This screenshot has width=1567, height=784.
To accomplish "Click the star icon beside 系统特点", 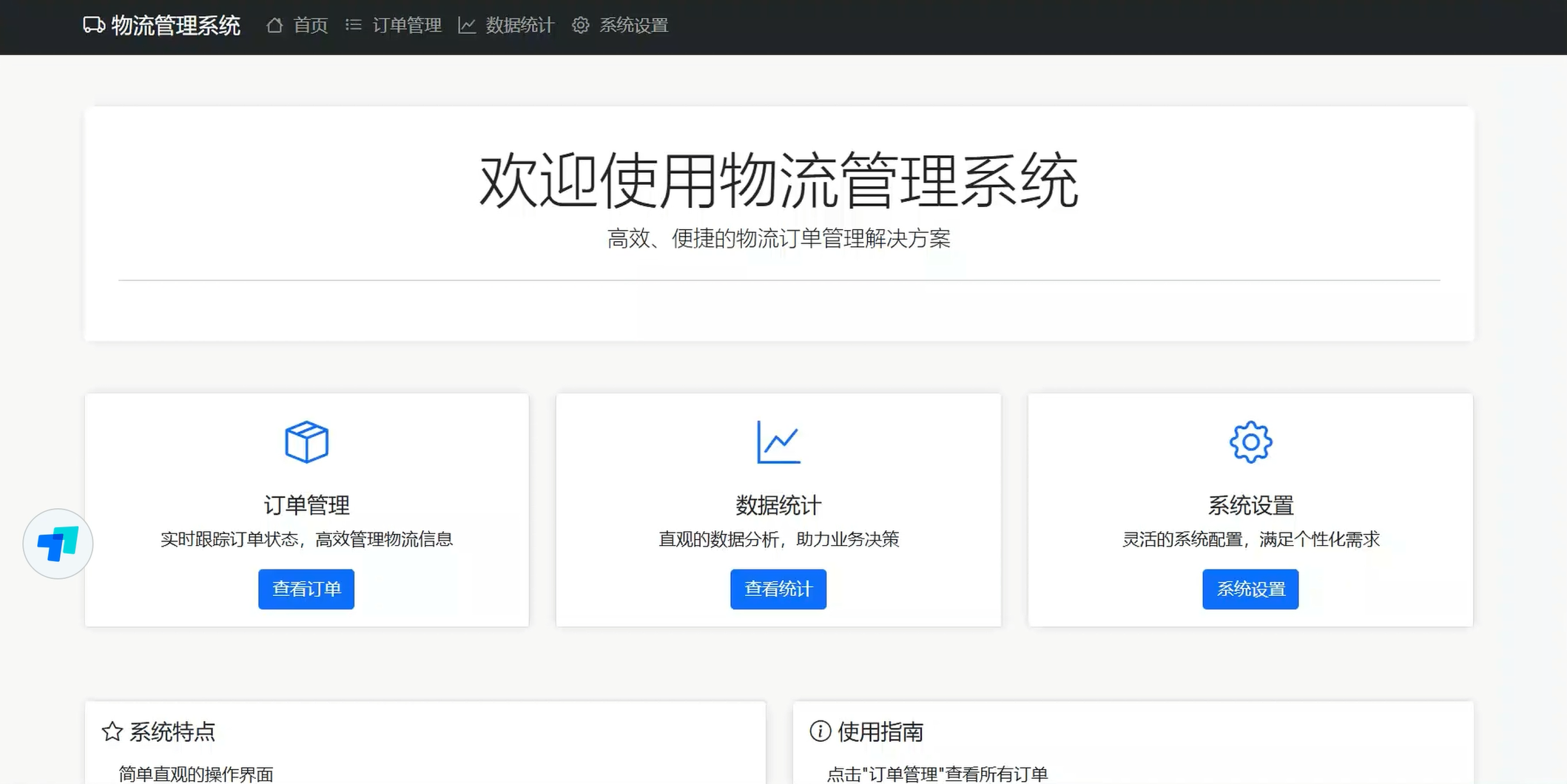I will 112,731.
